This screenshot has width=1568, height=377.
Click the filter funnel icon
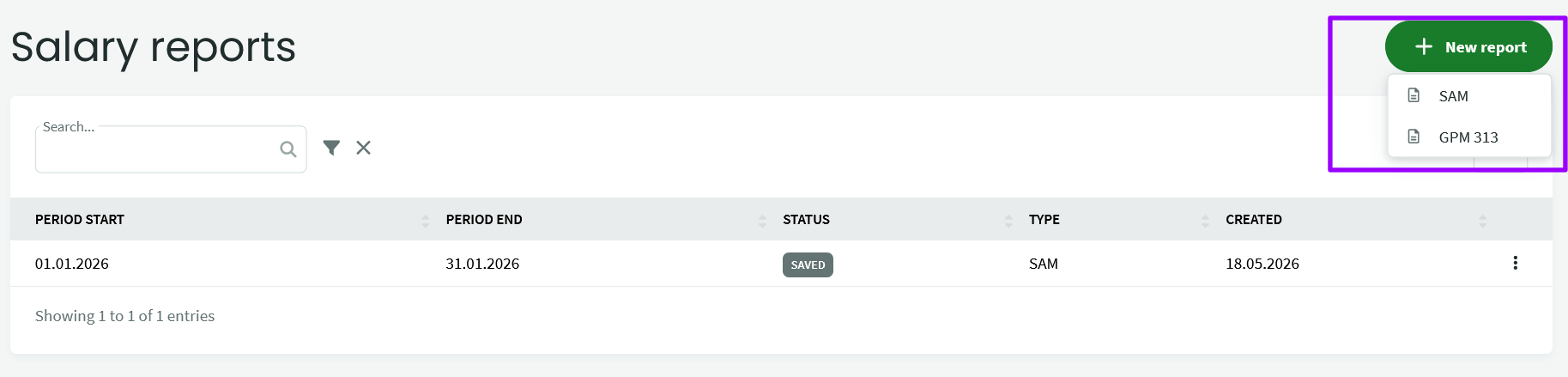point(331,148)
